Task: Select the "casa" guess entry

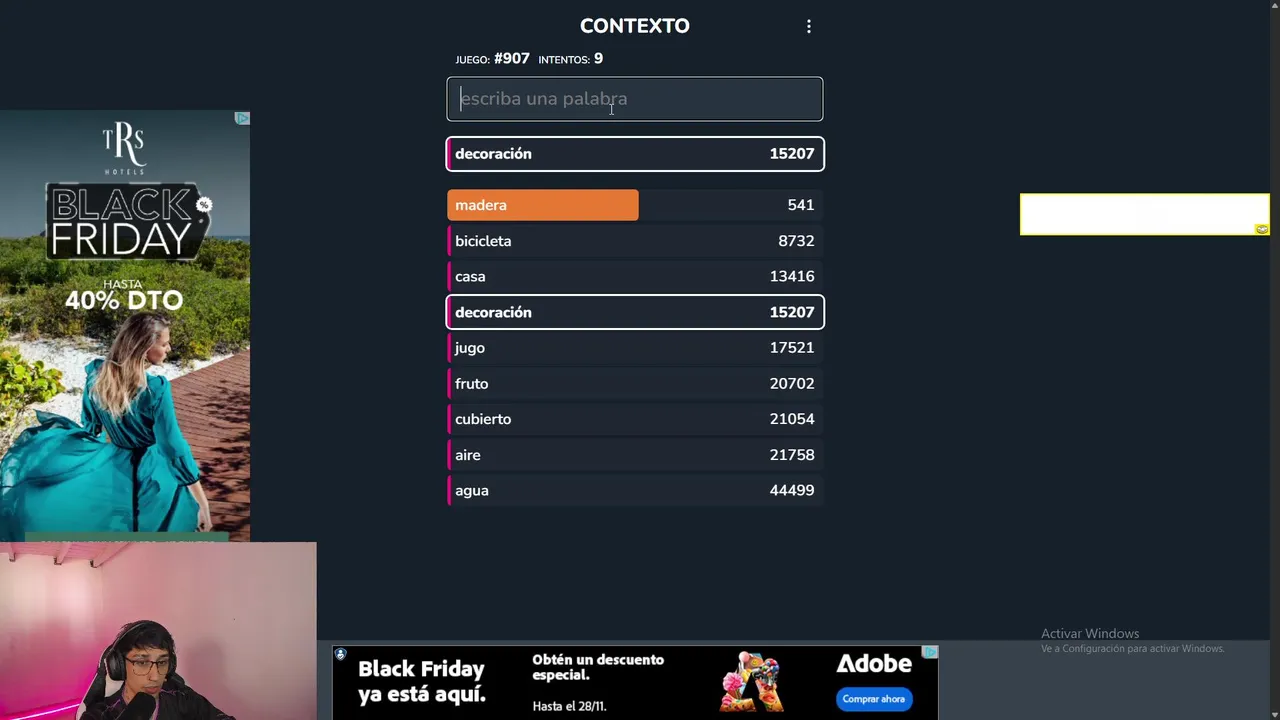Action: (635, 277)
